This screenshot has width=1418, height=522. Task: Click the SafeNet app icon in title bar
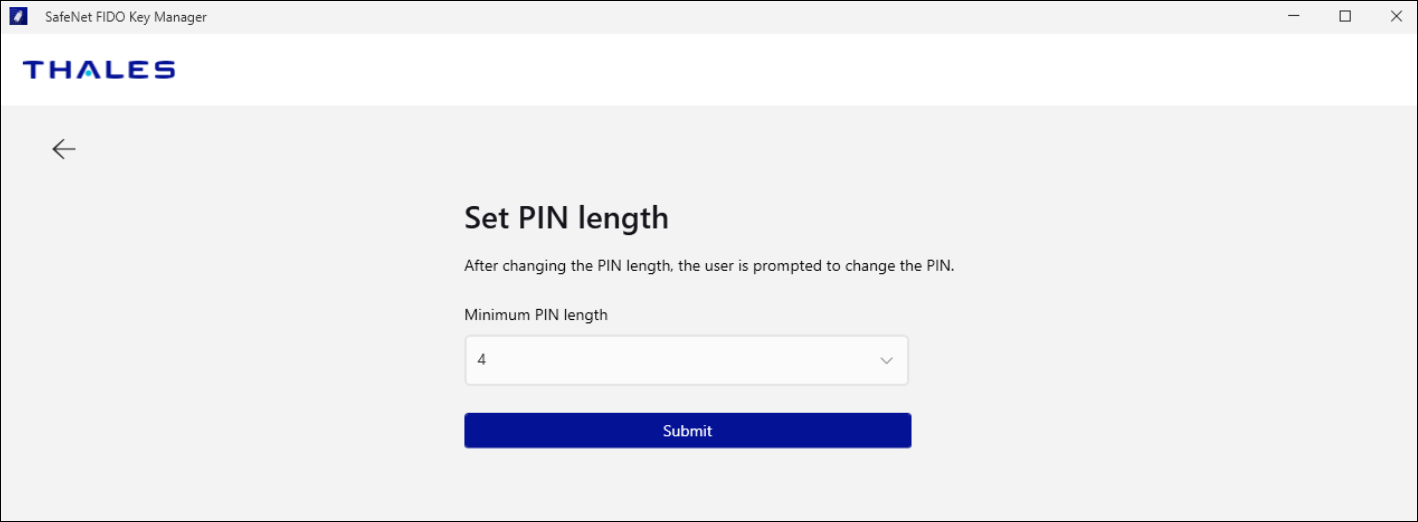18,17
